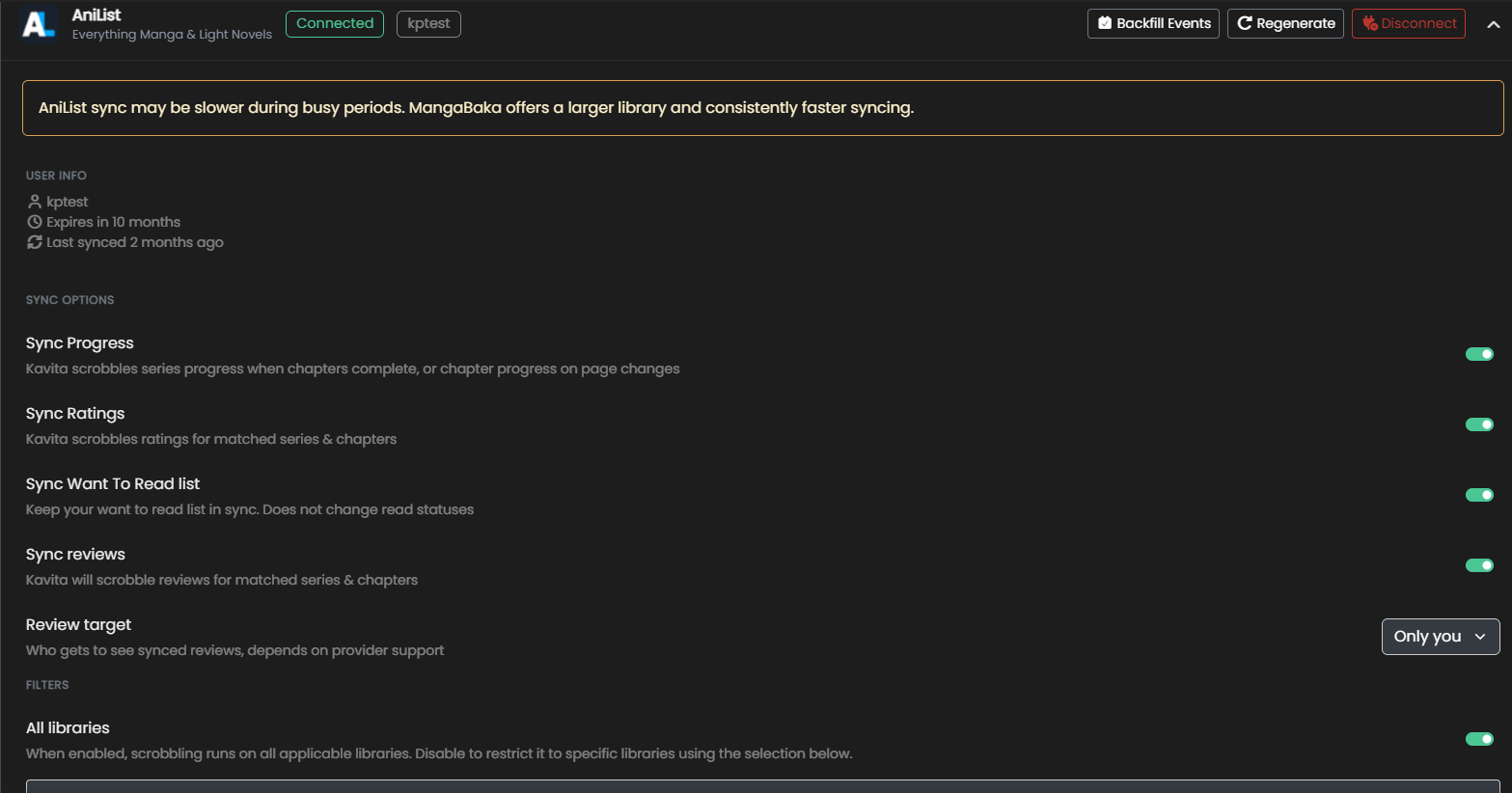This screenshot has width=1512, height=793.
Task: Toggle the Sync Progress switch
Action: [1479, 354]
